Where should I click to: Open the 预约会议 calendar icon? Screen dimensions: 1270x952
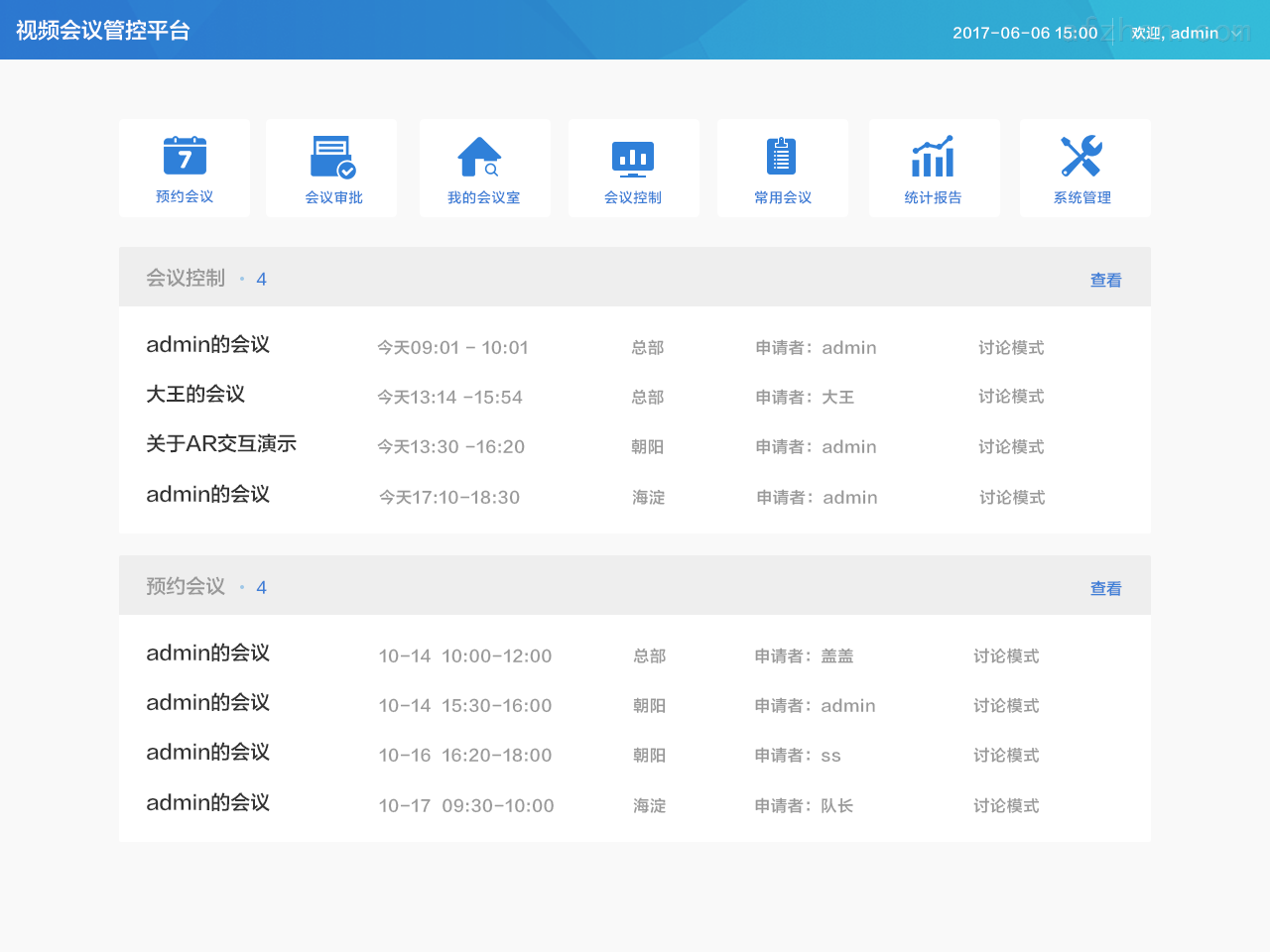click(x=185, y=157)
